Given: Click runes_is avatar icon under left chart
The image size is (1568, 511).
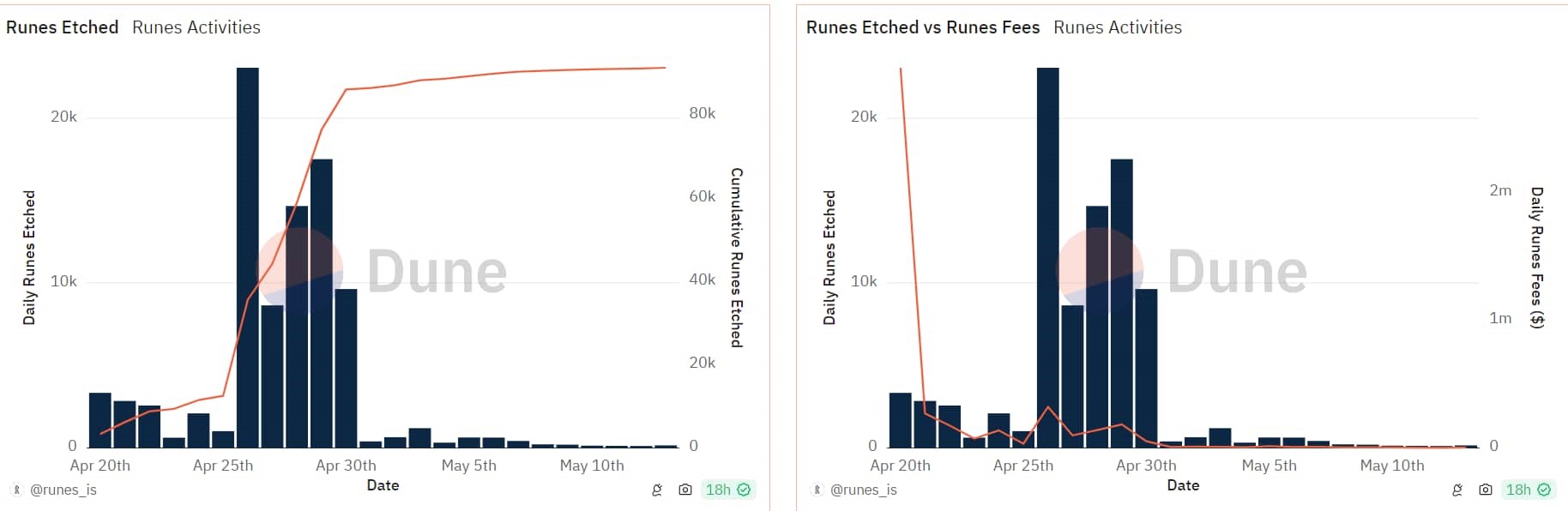Looking at the screenshot, I should click(16, 490).
